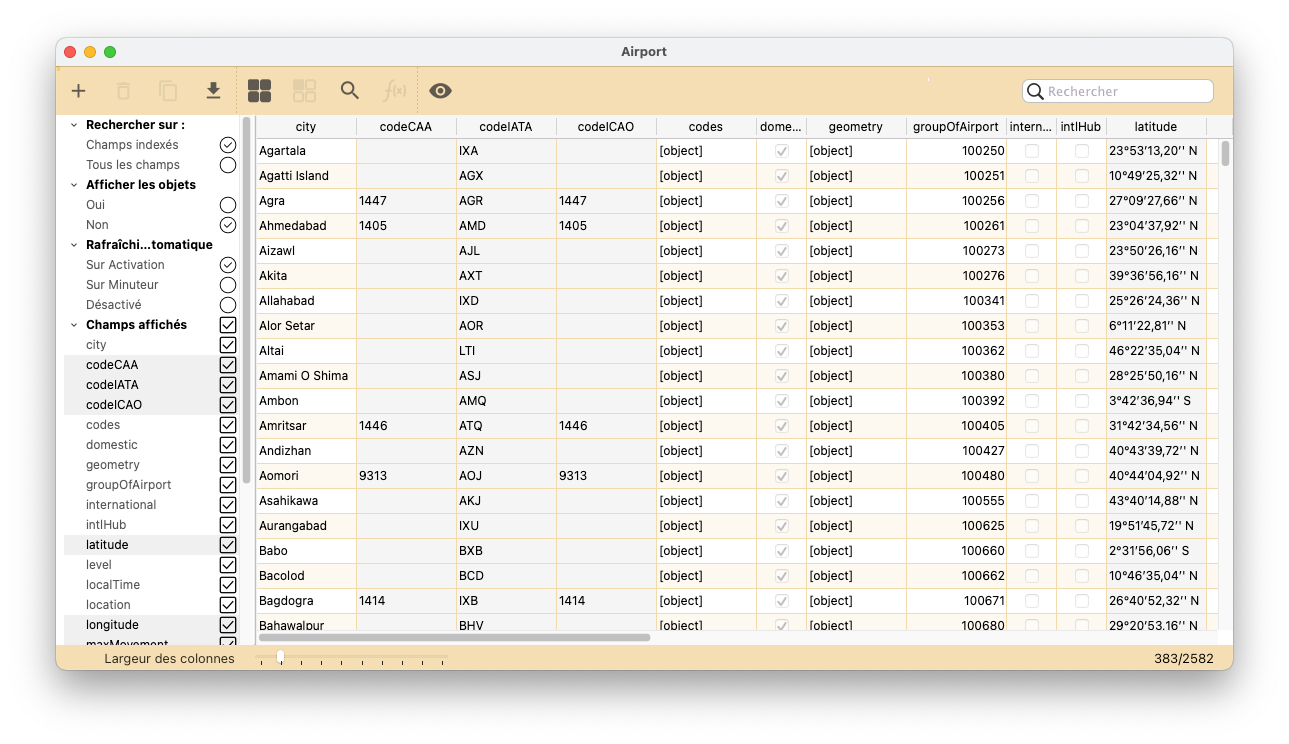Choose the Sur Minuteur refresh option
This screenshot has height=744, width=1289.
click(228, 285)
